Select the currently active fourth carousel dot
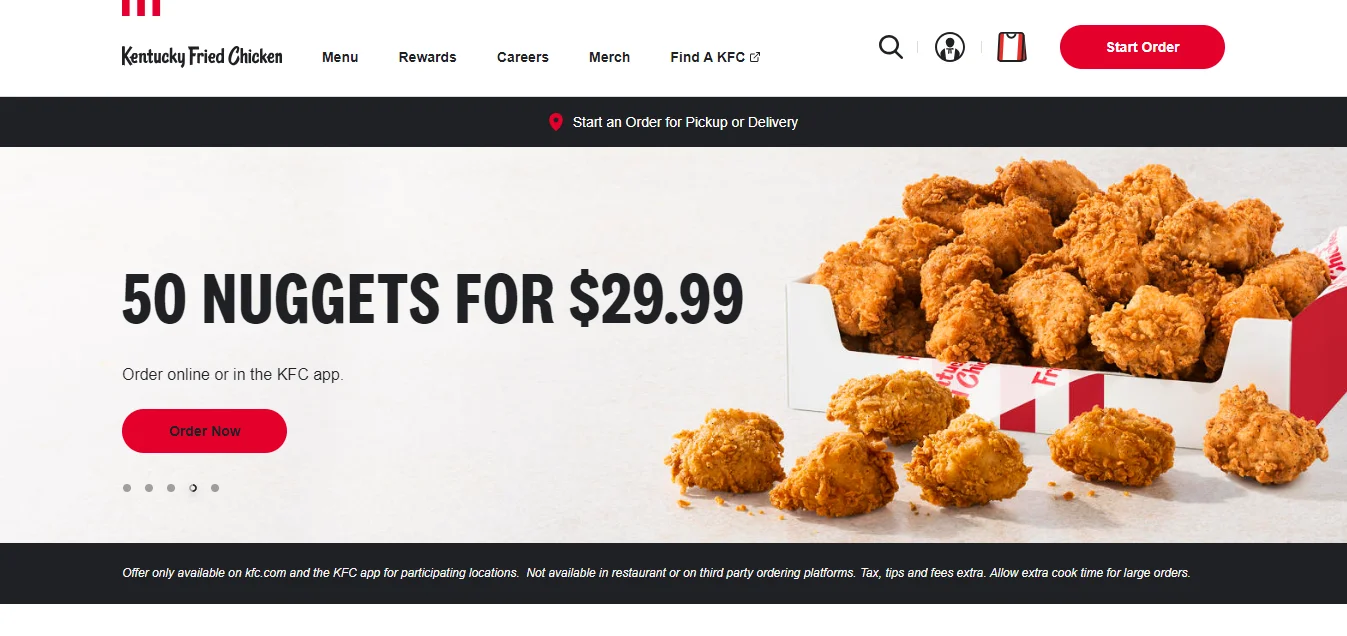Screen dimensions: 1347x636 pos(193,488)
